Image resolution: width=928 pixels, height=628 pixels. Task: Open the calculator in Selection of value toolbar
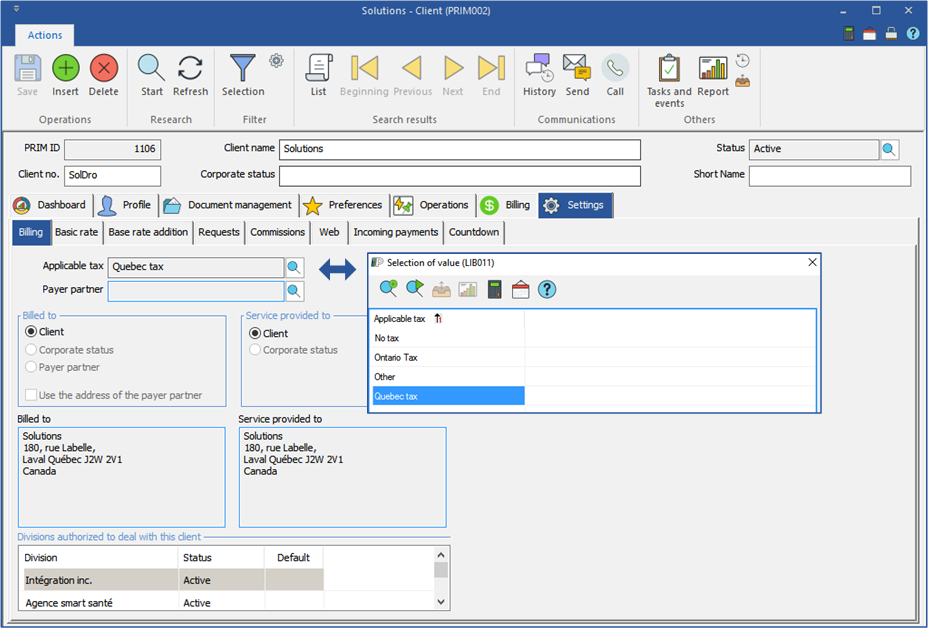[494, 289]
